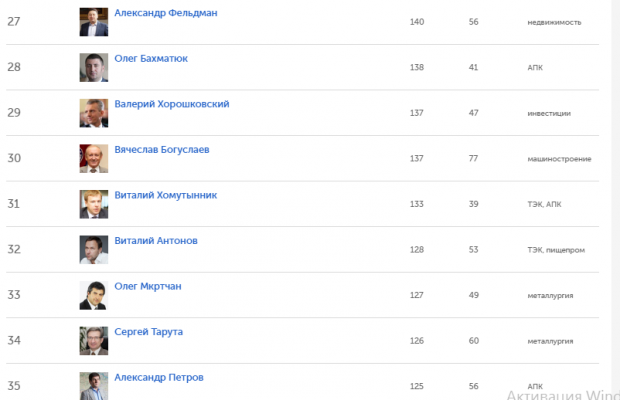This screenshot has width=620, height=400.
Task: Open Валерий Хорошковский profile link
Action: (x=172, y=104)
